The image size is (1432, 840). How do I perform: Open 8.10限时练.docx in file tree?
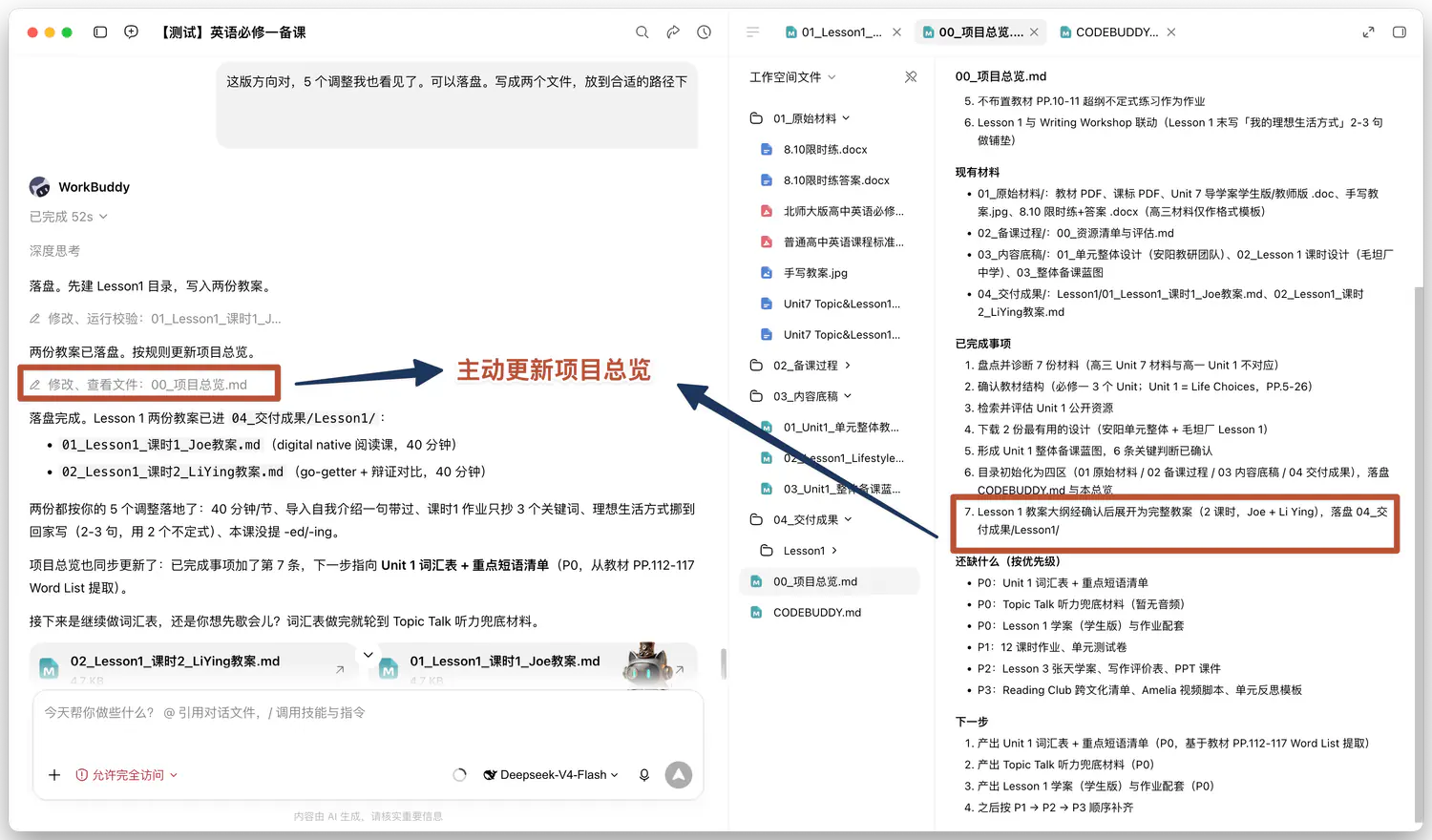tap(825, 150)
